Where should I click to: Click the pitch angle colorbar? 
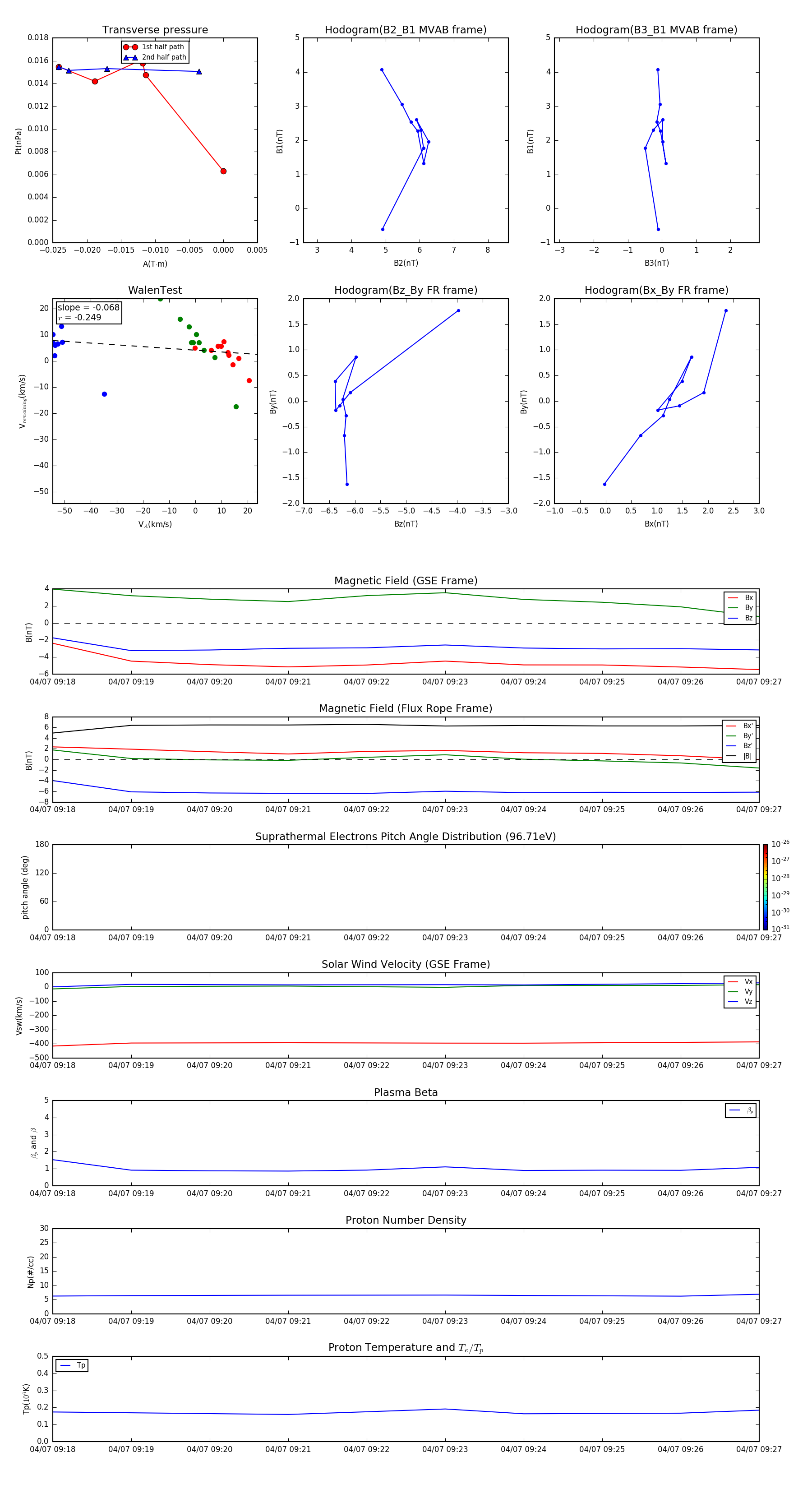point(765,887)
